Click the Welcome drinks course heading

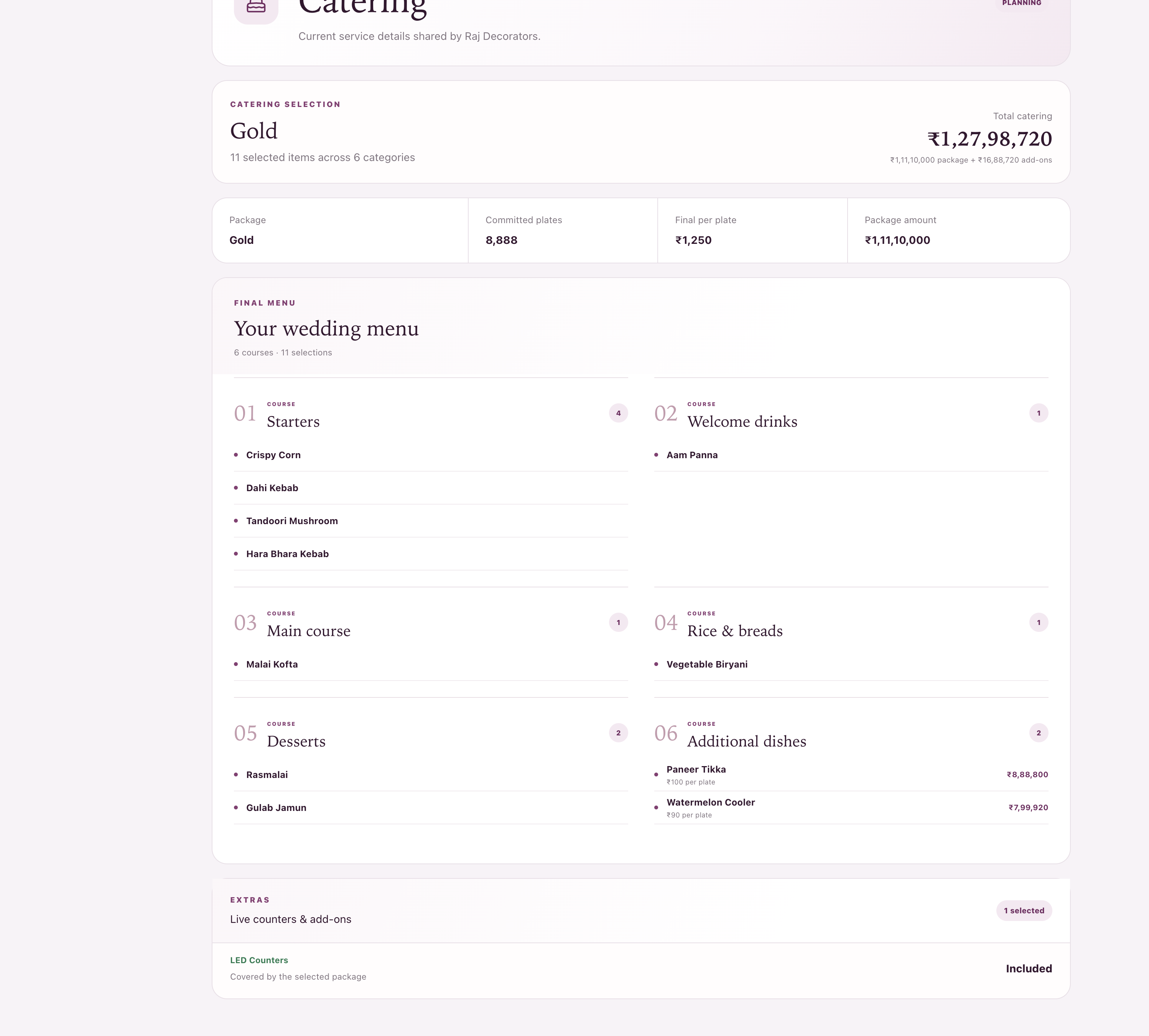point(742,422)
